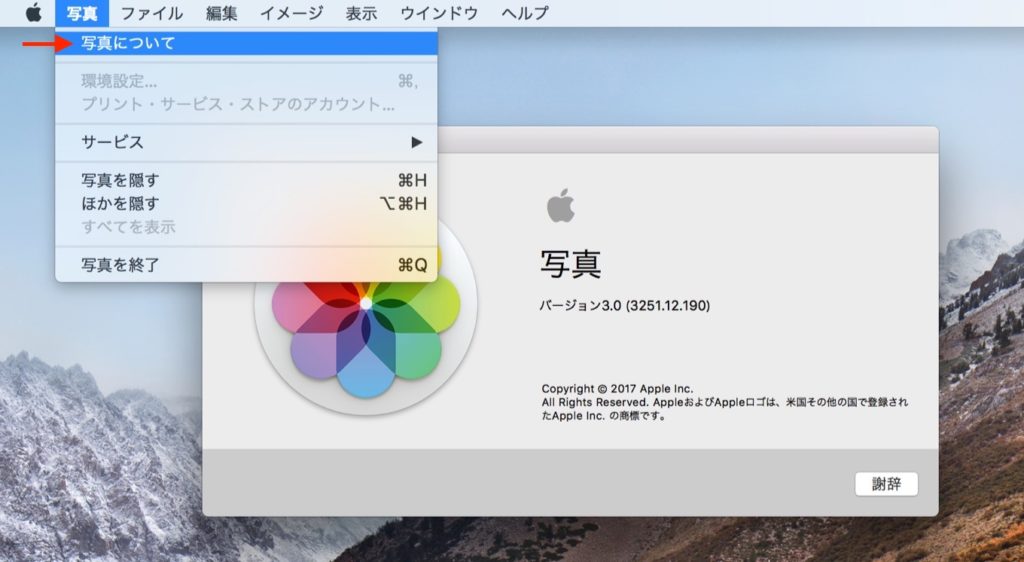Select すべてを表示 menu entry

click(x=246, y=227)
